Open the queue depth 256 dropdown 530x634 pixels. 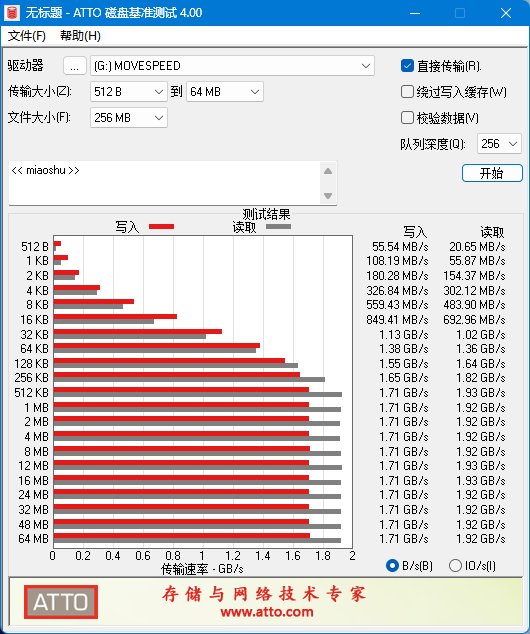(499, 144)
